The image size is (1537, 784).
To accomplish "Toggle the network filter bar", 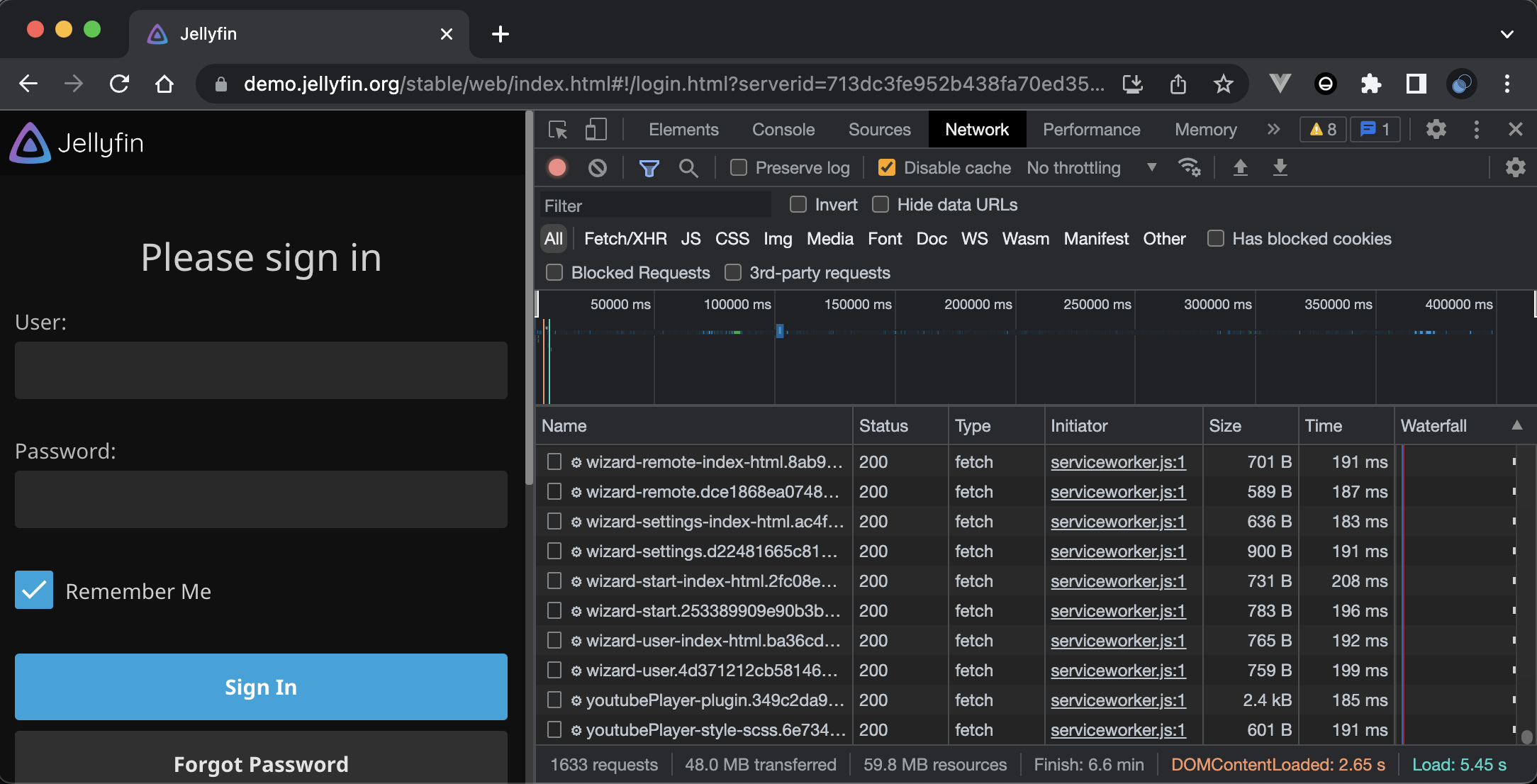I will coord(649,168).
